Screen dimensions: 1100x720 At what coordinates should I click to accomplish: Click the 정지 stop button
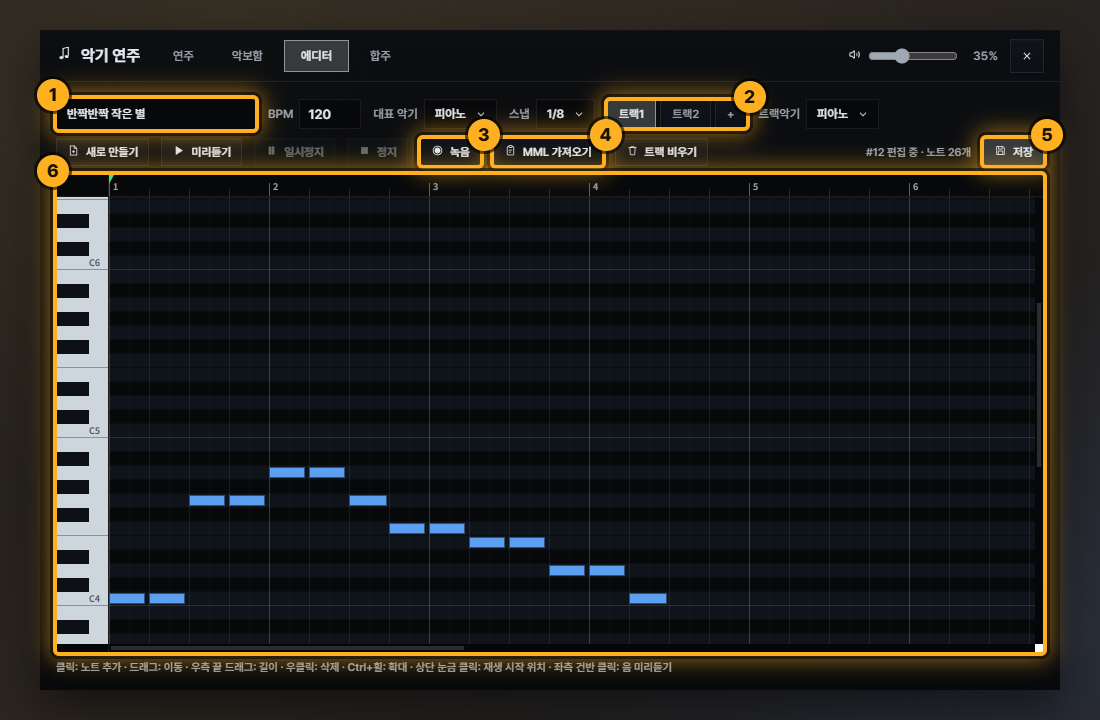point(377,152)
